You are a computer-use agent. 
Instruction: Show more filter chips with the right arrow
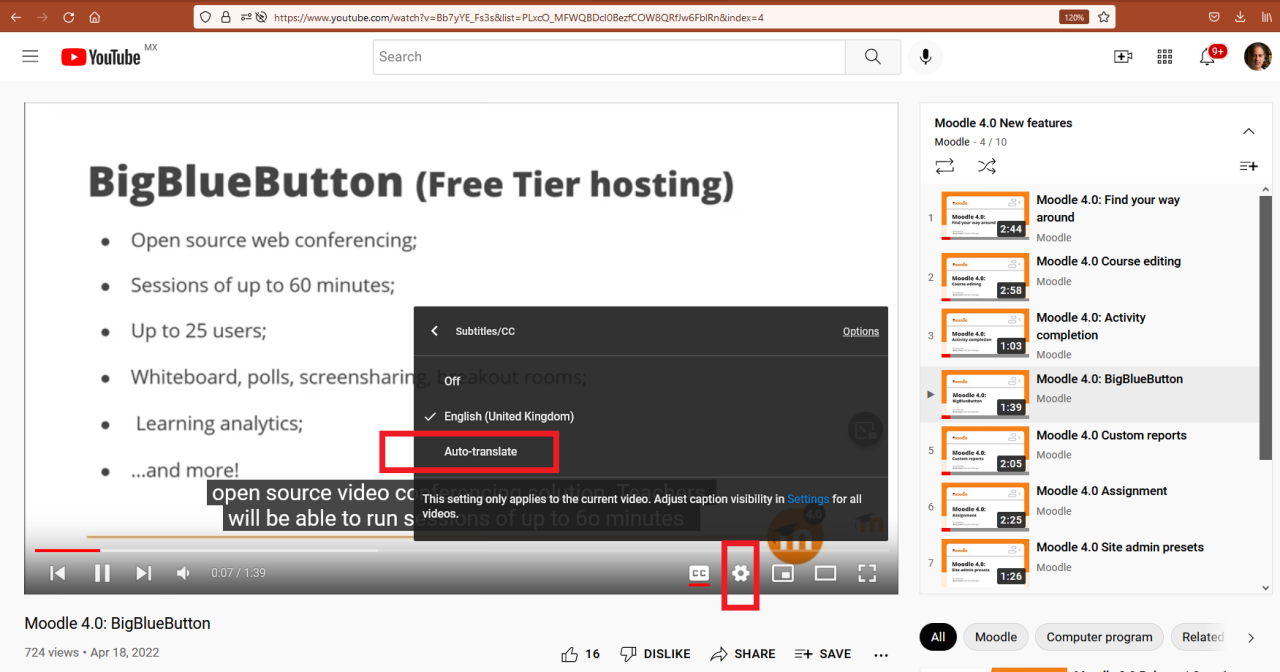pyautogui.click(x=1251, y=637)
